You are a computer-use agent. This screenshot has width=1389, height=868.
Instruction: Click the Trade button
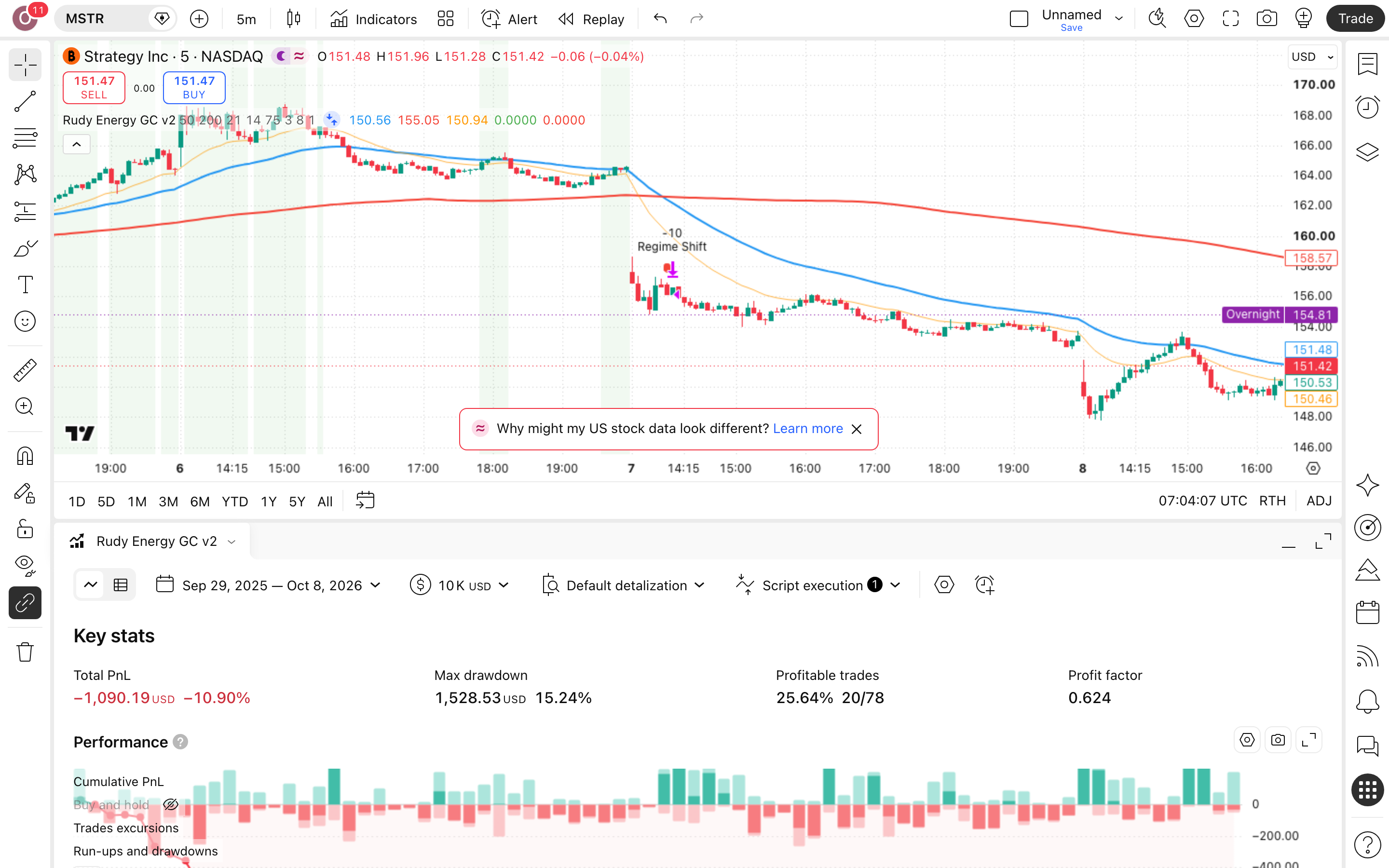tap(1355, 19)
